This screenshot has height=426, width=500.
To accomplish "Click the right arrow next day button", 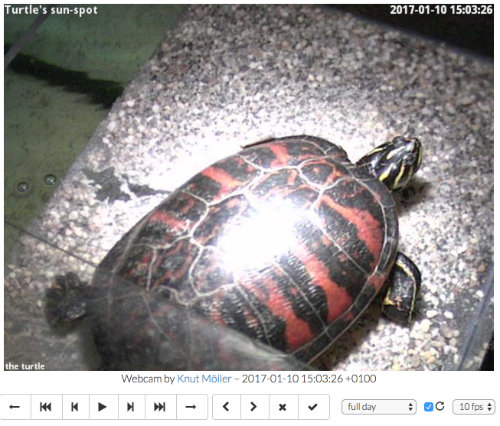I will pyautogui.click(x=192, y=407).
